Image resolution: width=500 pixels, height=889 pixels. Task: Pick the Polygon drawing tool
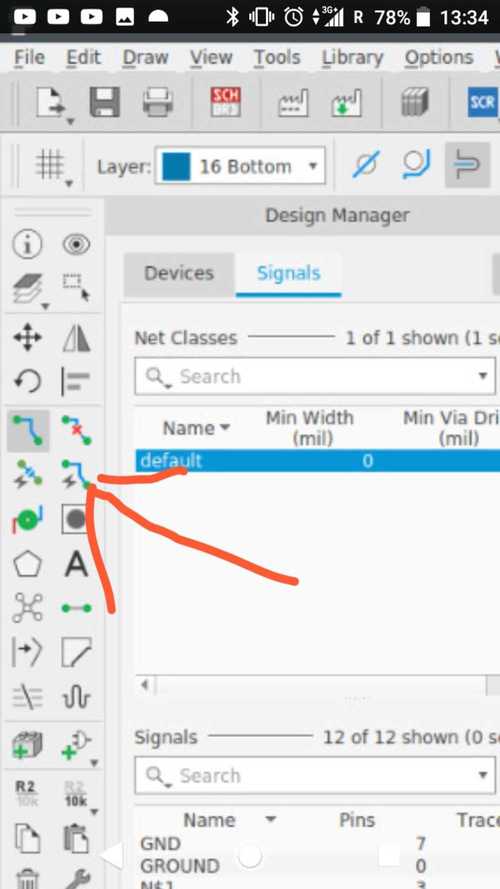coord(28,564)
